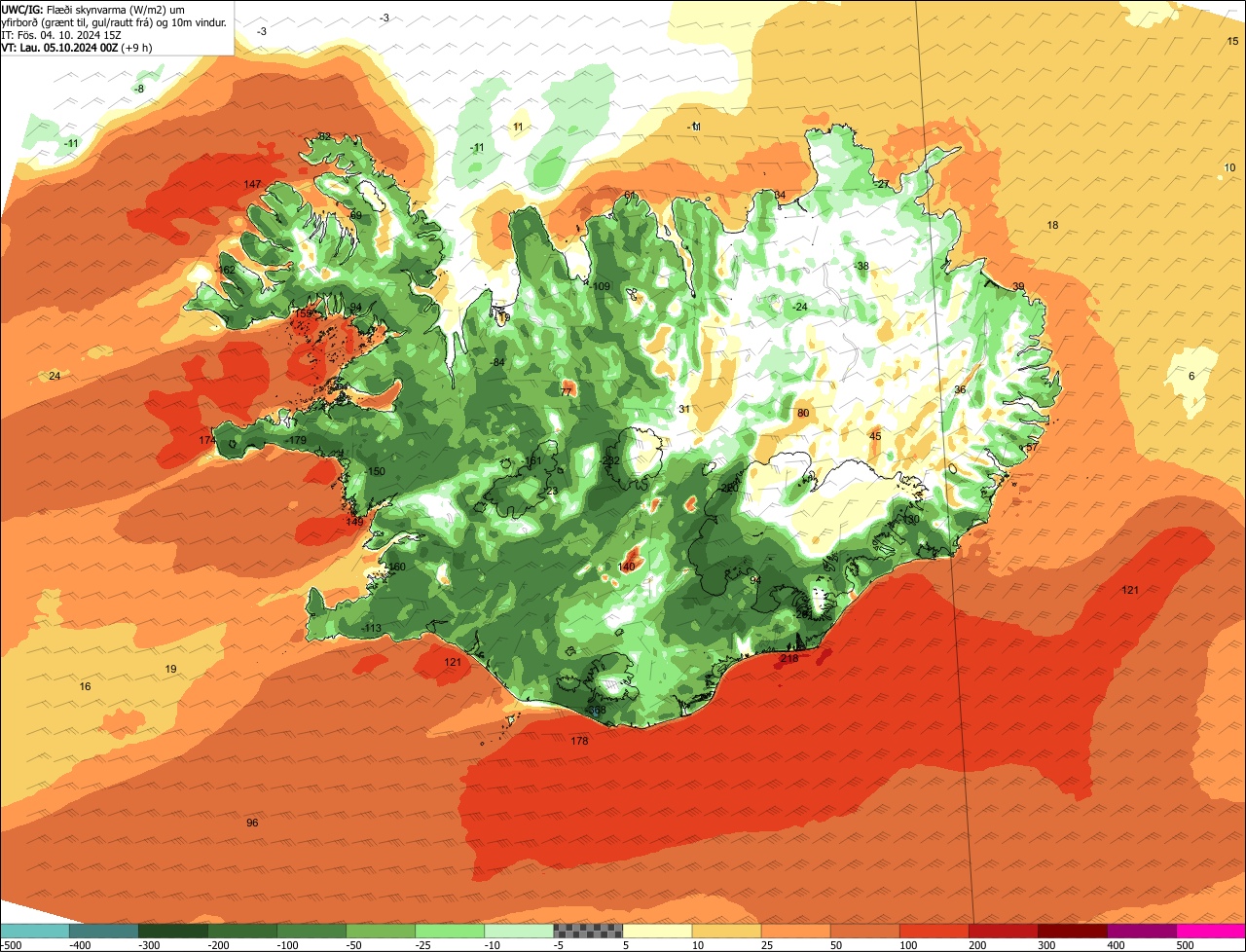Click the map value '6' on the pale yellow patch
Image resolution: width=1246 pixels, height=952 pixels.
[x=1191, y=377]
